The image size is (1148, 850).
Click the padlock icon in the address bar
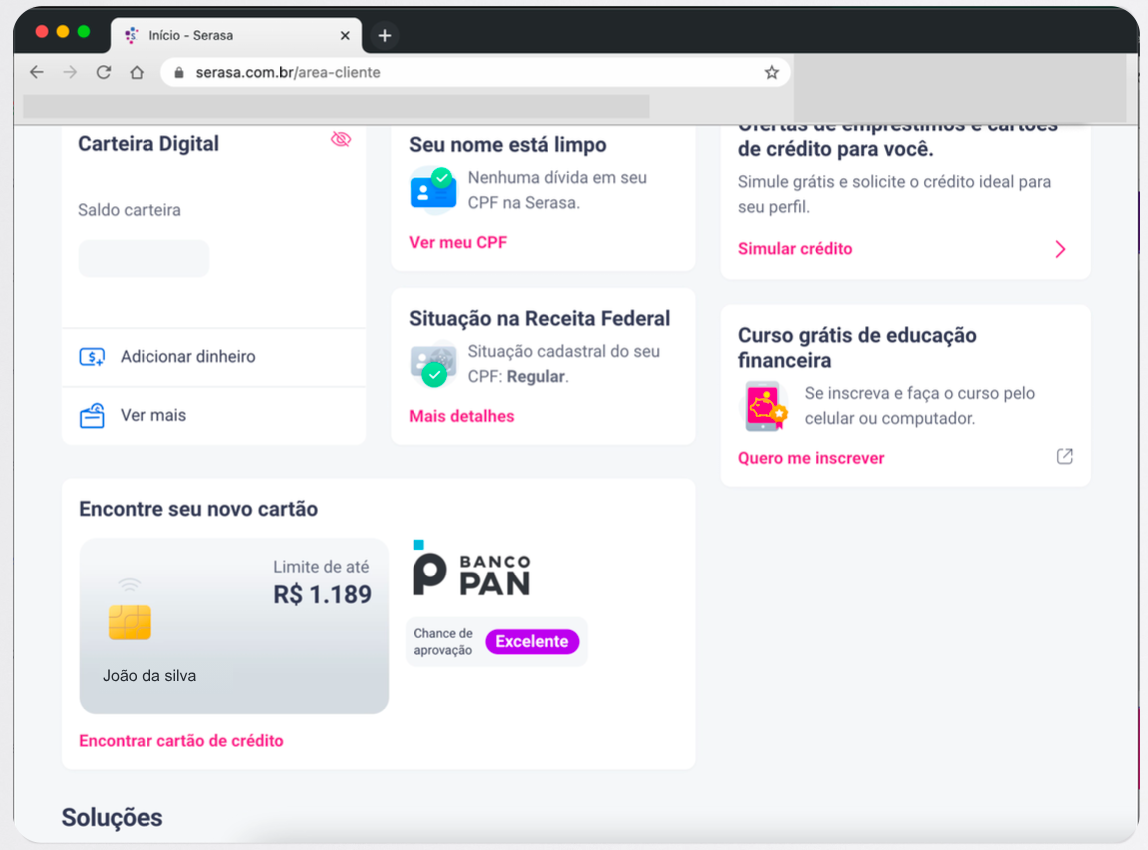coord(178,72)
